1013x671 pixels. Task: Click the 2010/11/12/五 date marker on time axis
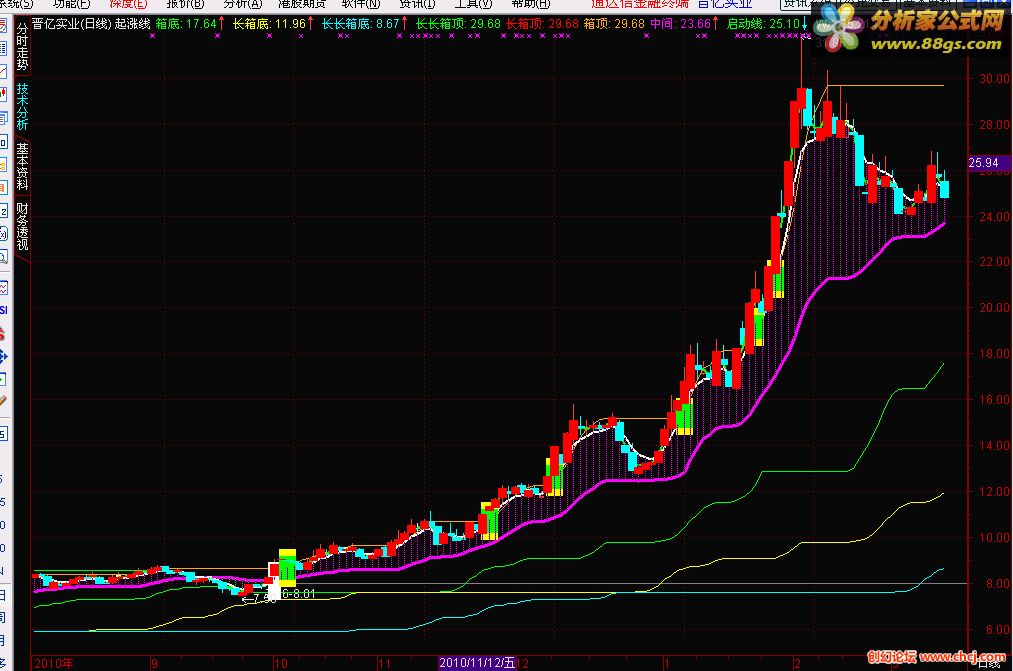click(477, 663)
